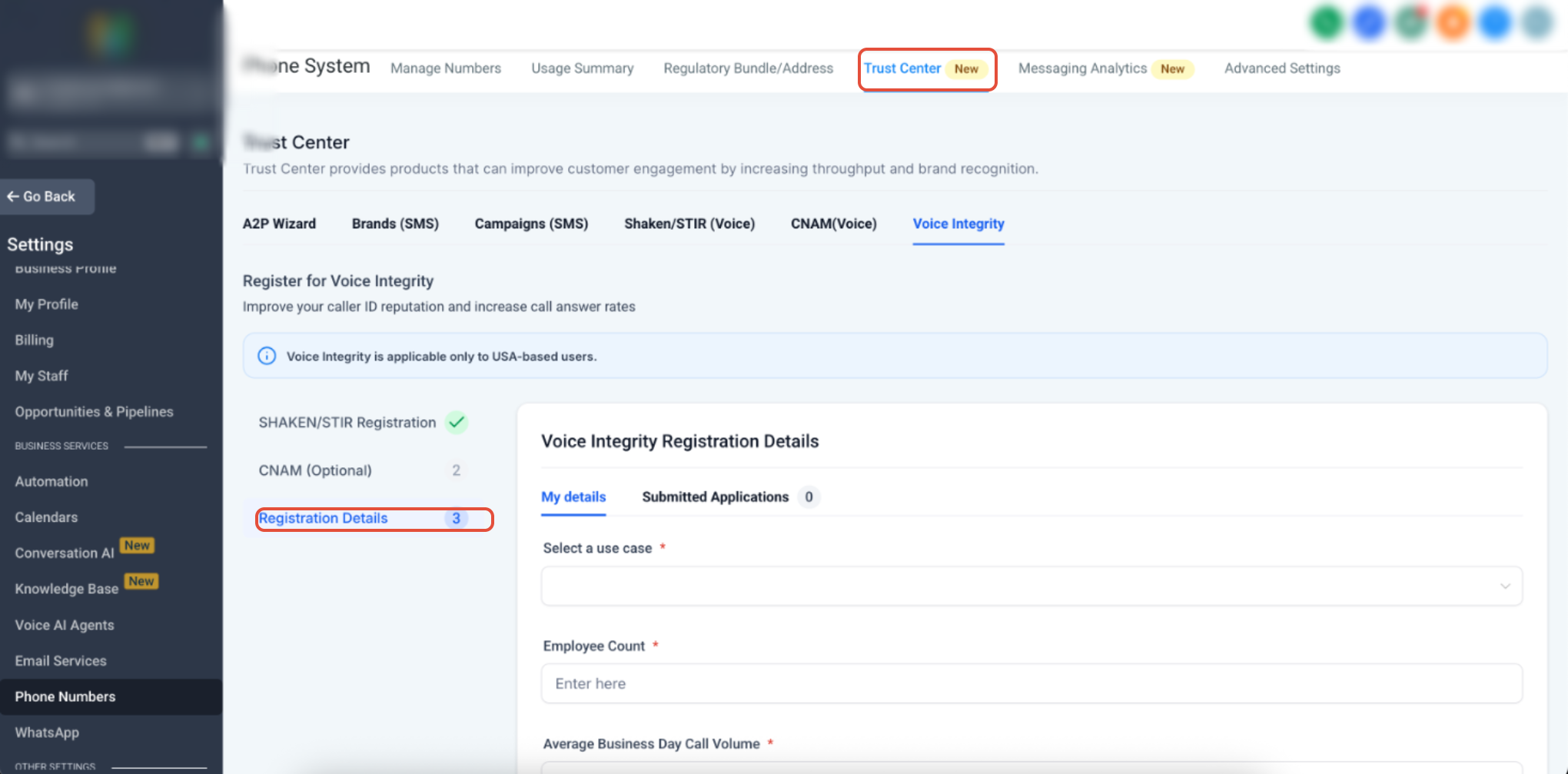Click the step 3 badge on Registration Details
The image size is (1568, 774).
pos(456,519)
